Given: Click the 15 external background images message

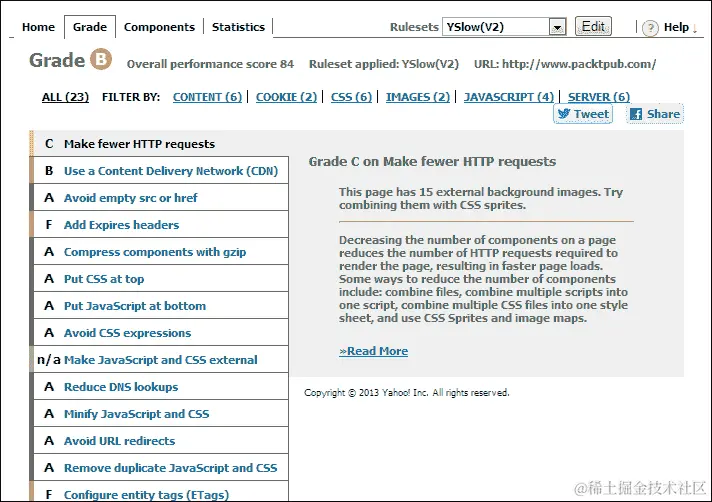Looking at the screenshot, I should 481,198.
